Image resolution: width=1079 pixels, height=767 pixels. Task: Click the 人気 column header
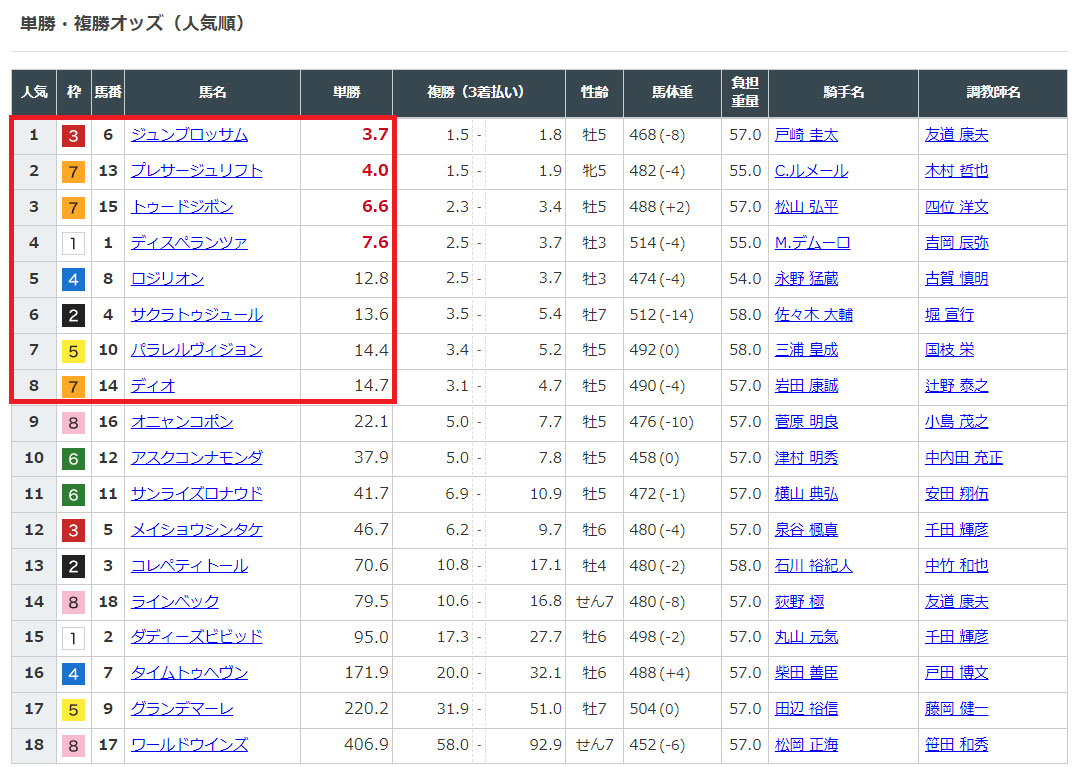(34, 92)
